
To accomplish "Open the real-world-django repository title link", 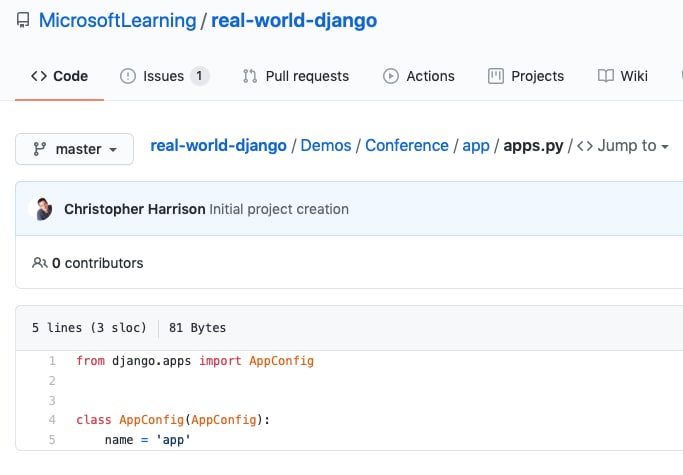I will pyautogui.click(x=294, y=20).
